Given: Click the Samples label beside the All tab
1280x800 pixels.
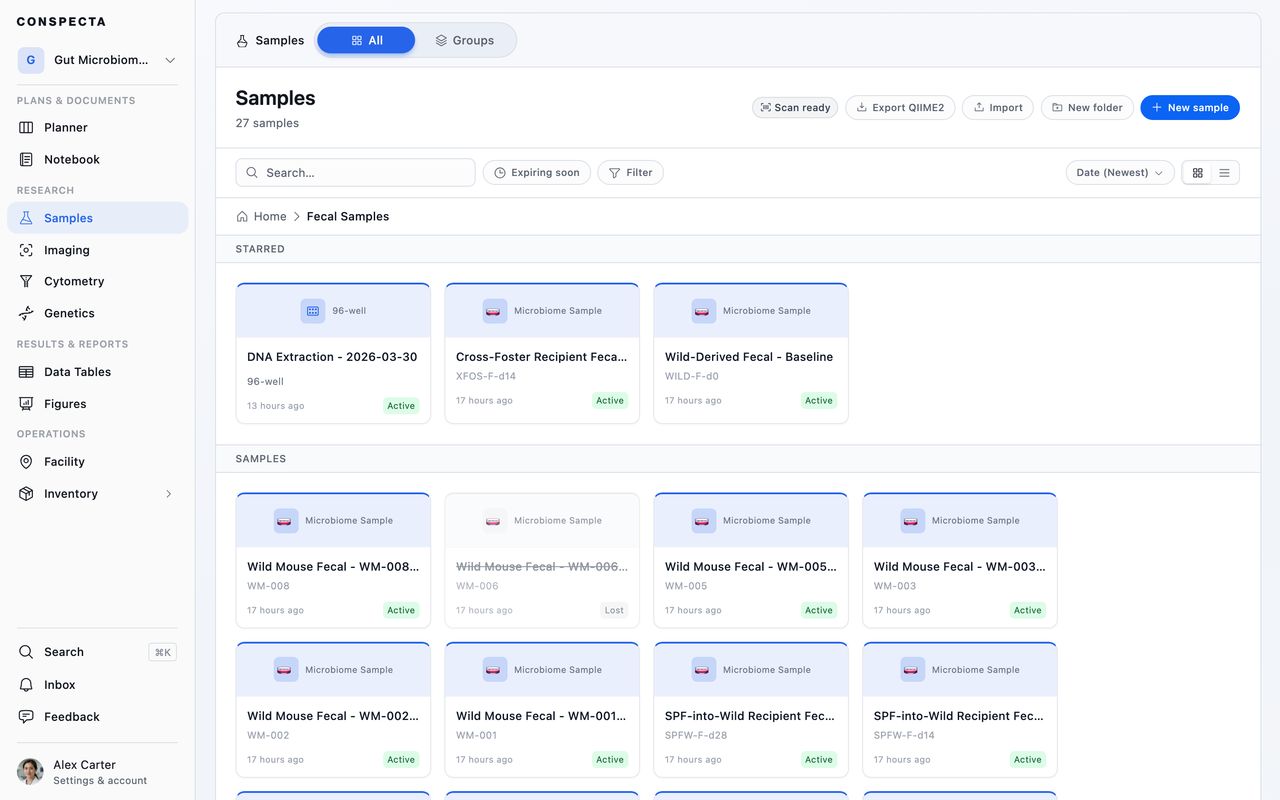Looking at the screenshot, I should [280, 41].
